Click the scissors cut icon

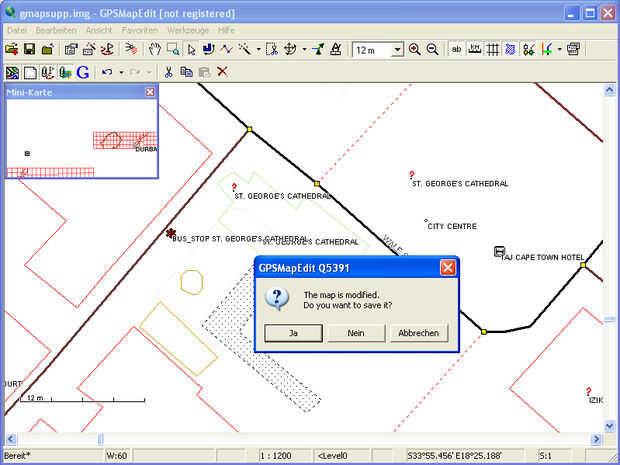click(169, 72)
